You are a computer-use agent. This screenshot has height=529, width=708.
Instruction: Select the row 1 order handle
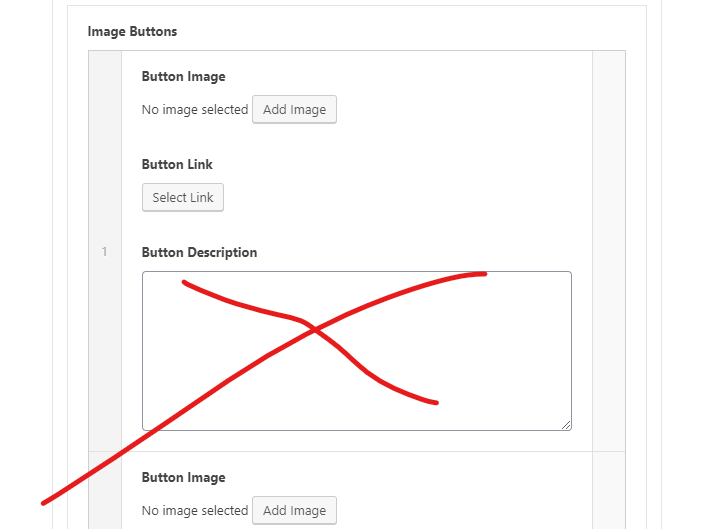pos(104,252)
